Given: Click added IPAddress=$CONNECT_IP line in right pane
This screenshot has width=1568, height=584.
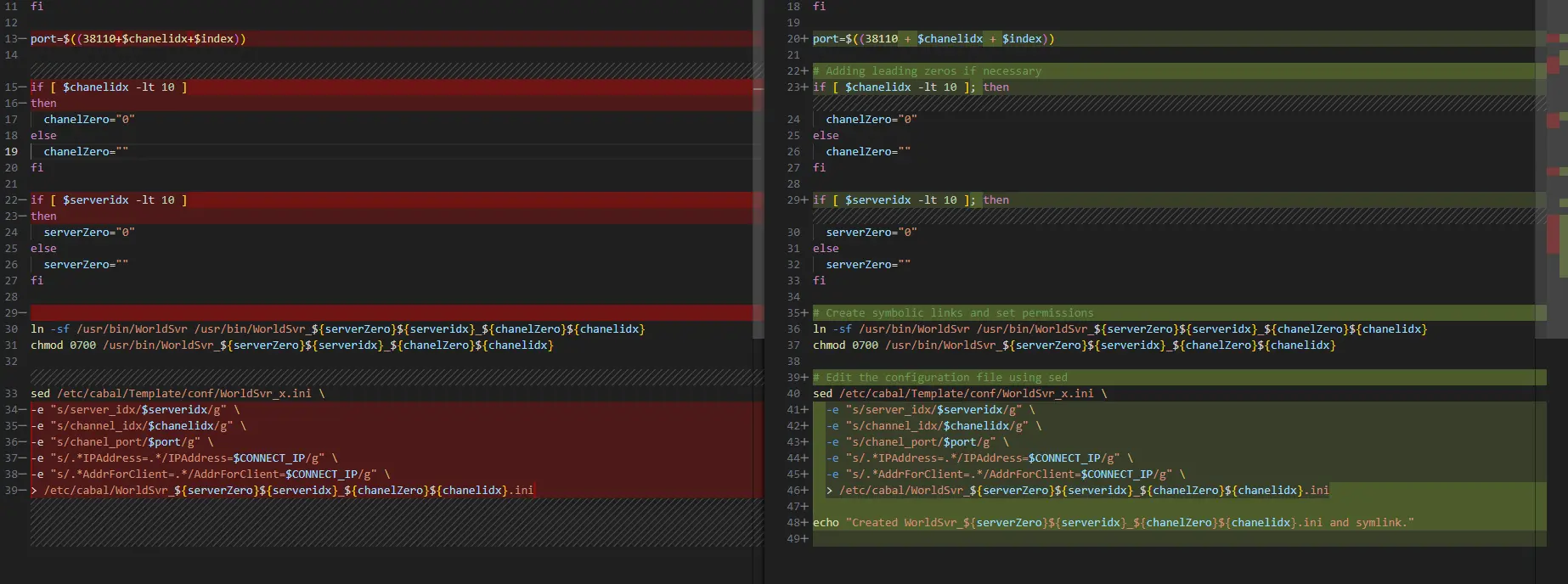Looking at the screenshot, I should point(980,458).
